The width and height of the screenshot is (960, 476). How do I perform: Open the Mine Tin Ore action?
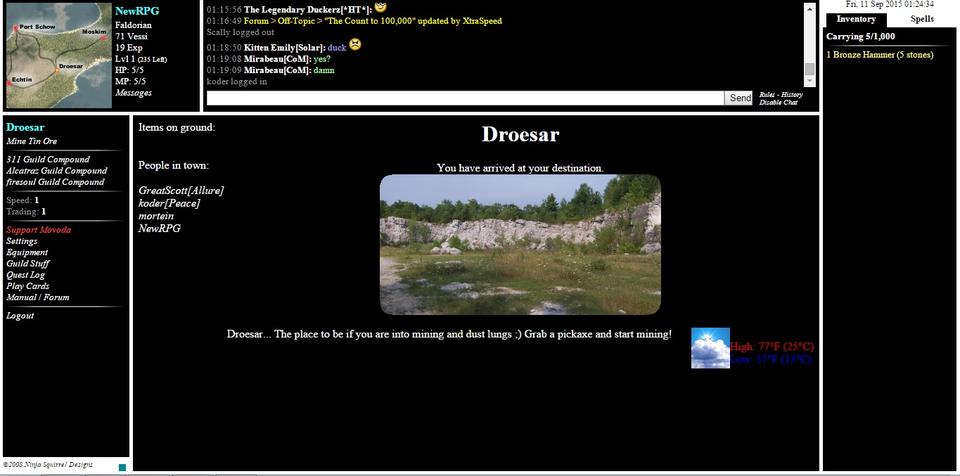click(30, 141)
